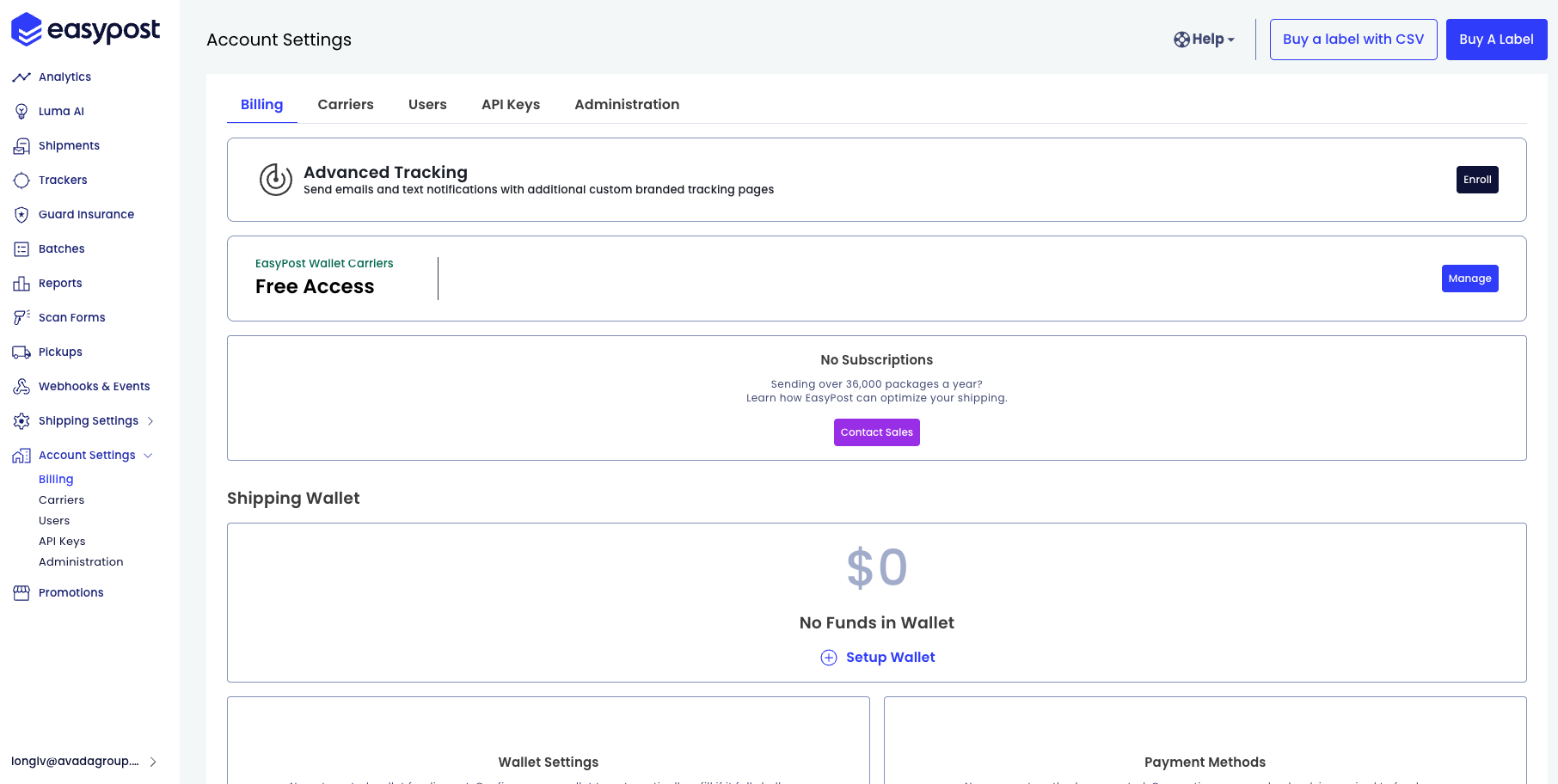The height and width of the screenshot is (784, 1558).
Task: Select Billing sidebar submenu item
Action: click(56, 480)
